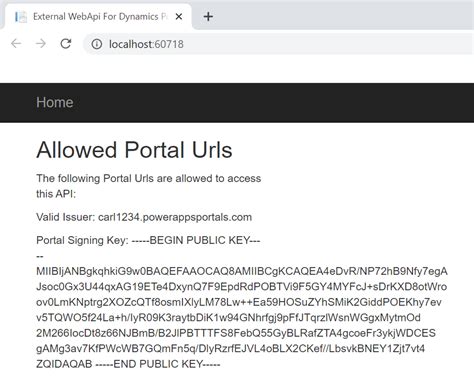Image resolution: width=474 pixels, height=380 pixels.
Task: Click key line starting with ZQIDAQAB
Action: pos(128,364)
